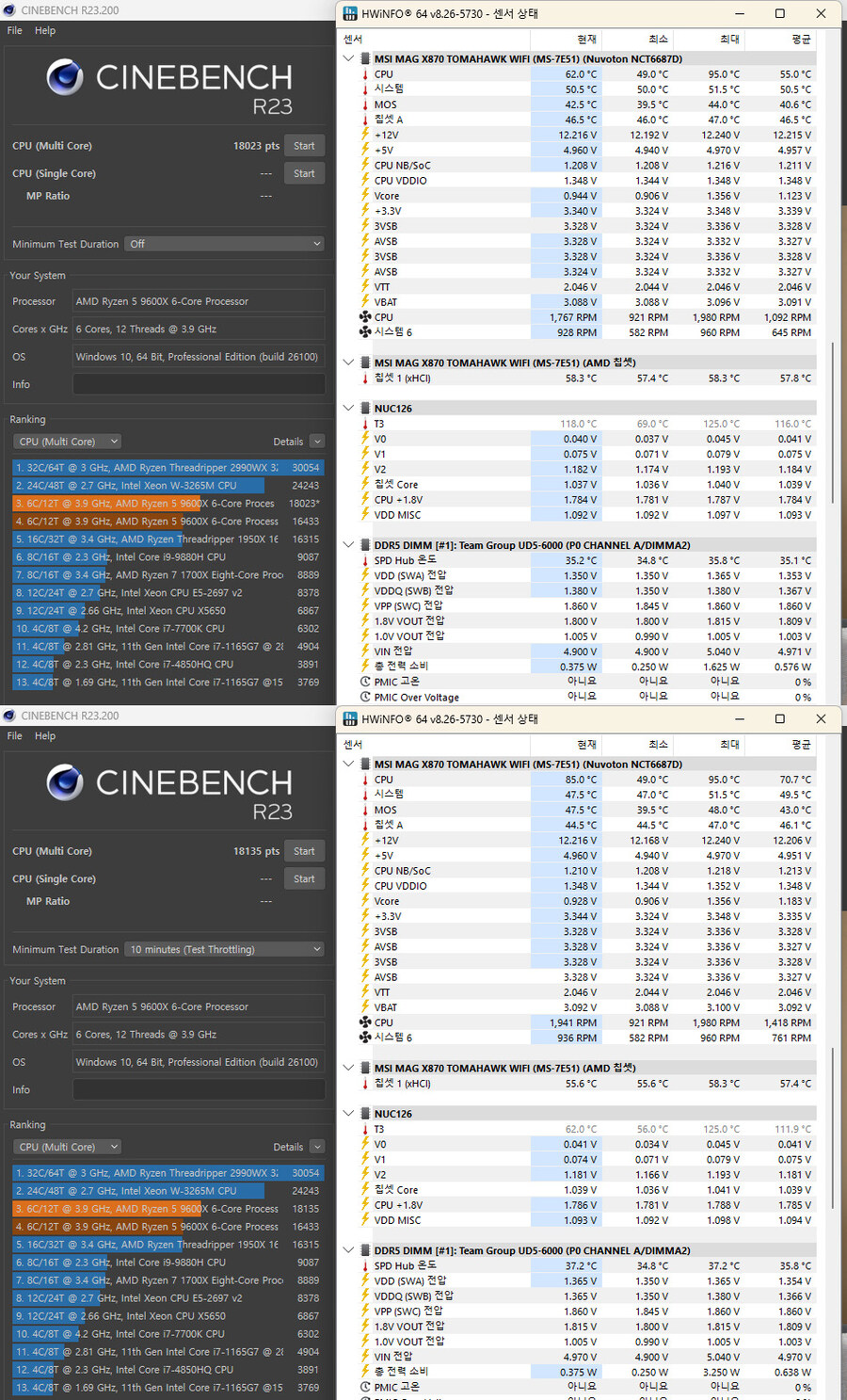Select thermometer icon of T3 118.0 °C row

365,424
